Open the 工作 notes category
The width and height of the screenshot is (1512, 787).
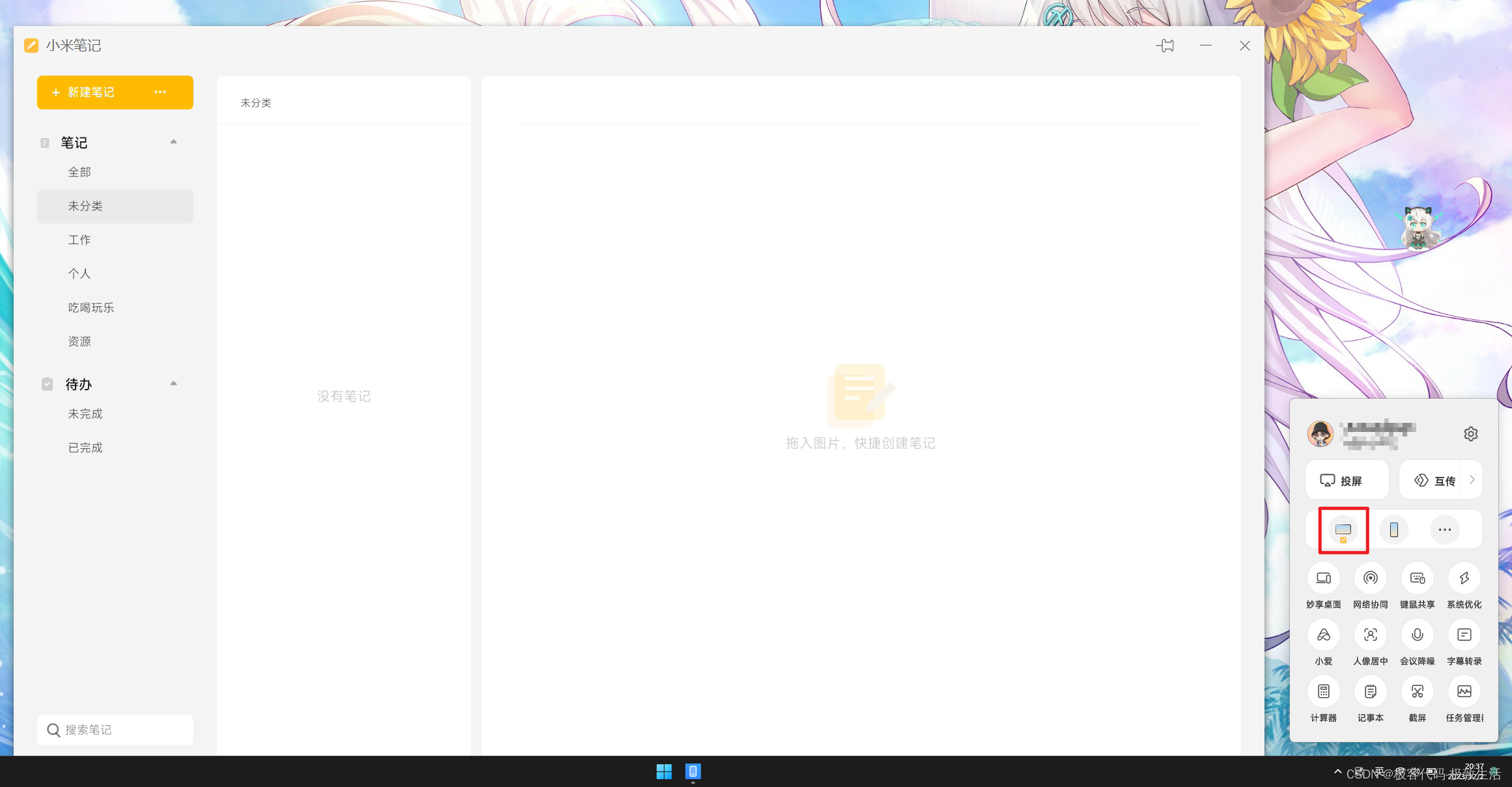[115, 240]
